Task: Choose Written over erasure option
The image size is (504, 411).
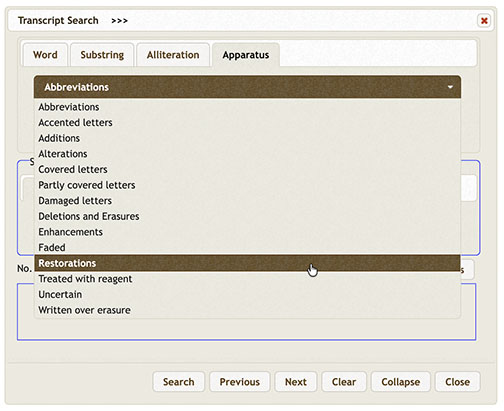Action: (x=247, y=310)
